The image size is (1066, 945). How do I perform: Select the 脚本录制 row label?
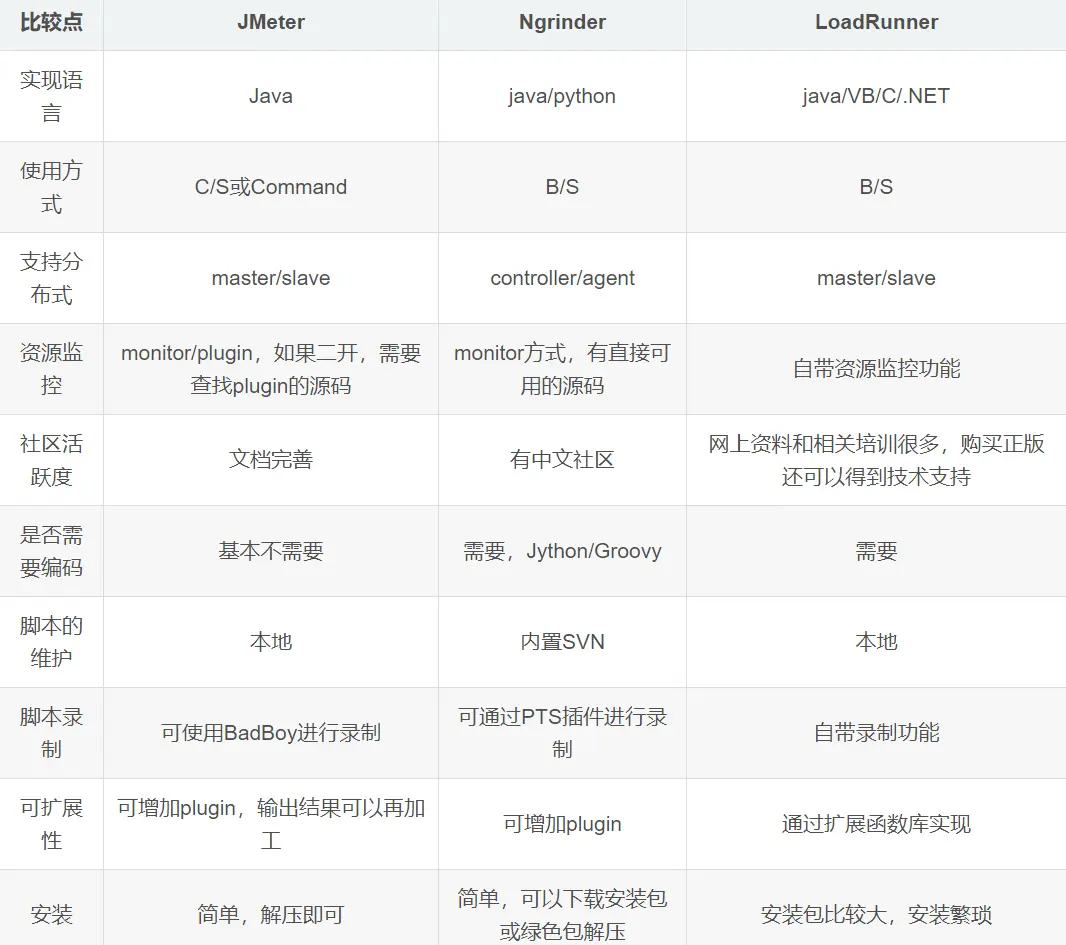tap(51, 734)
